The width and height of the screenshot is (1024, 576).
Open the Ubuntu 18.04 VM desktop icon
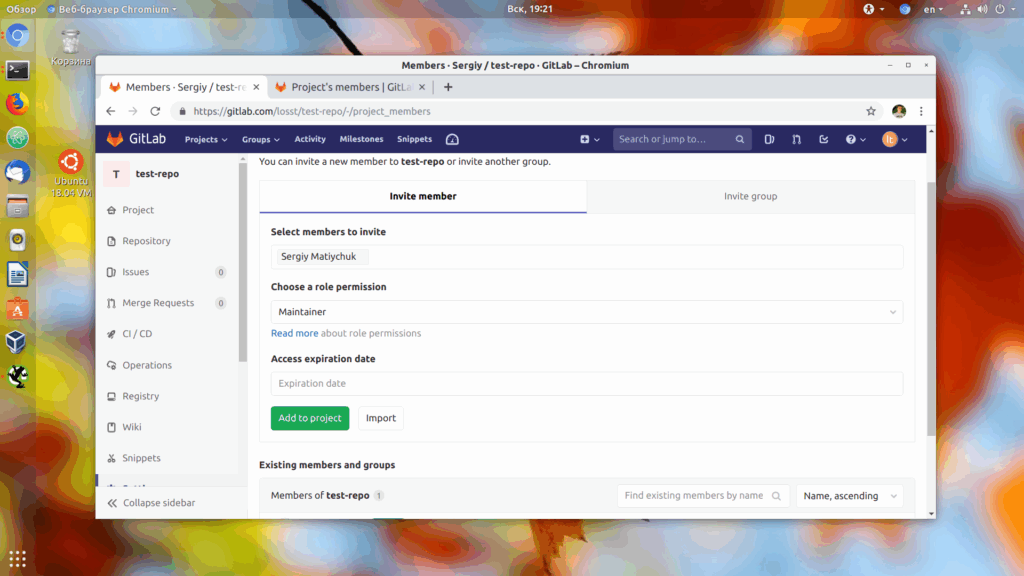pos(71,174)
